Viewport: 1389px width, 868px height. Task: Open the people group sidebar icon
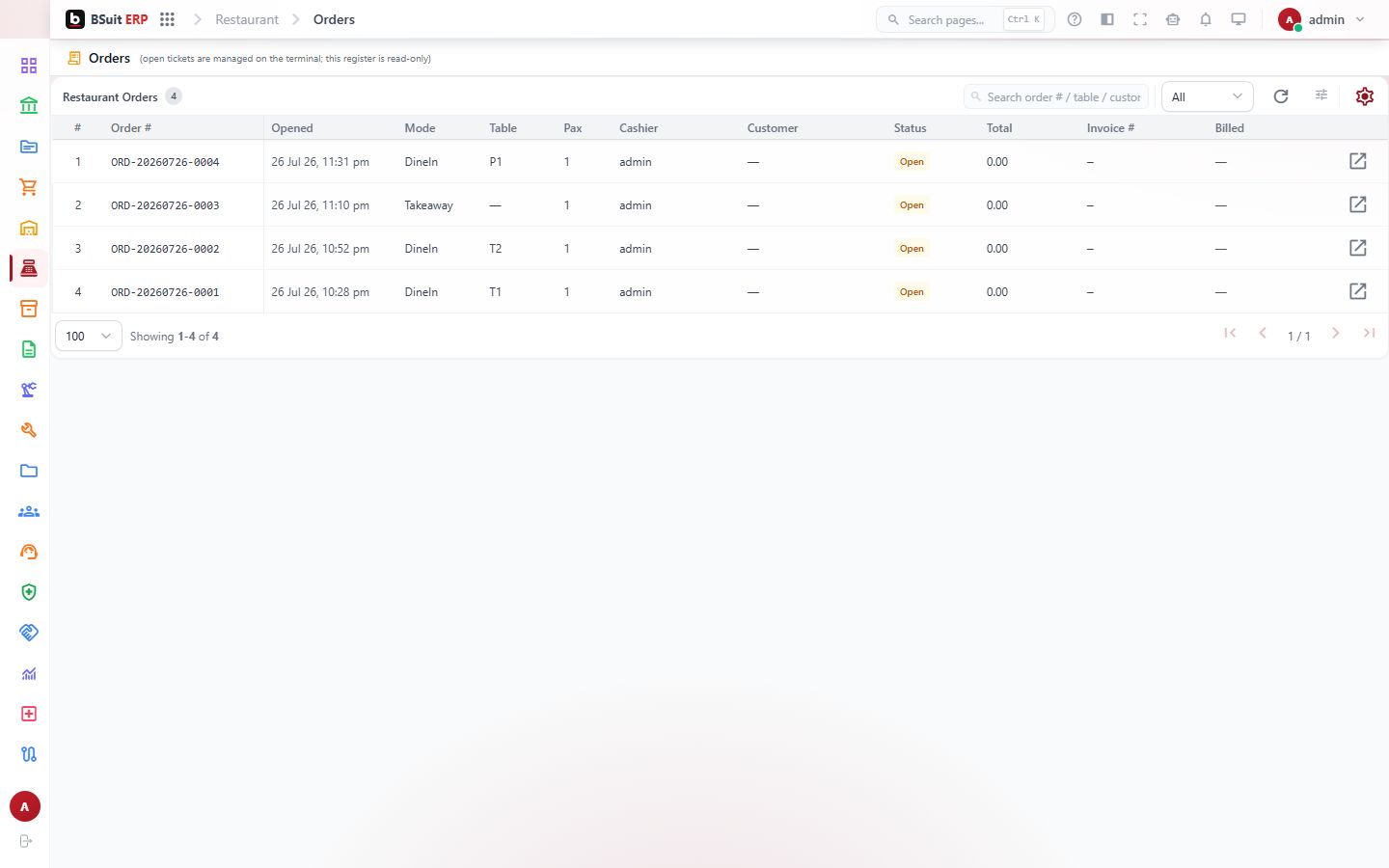[29, 511]
